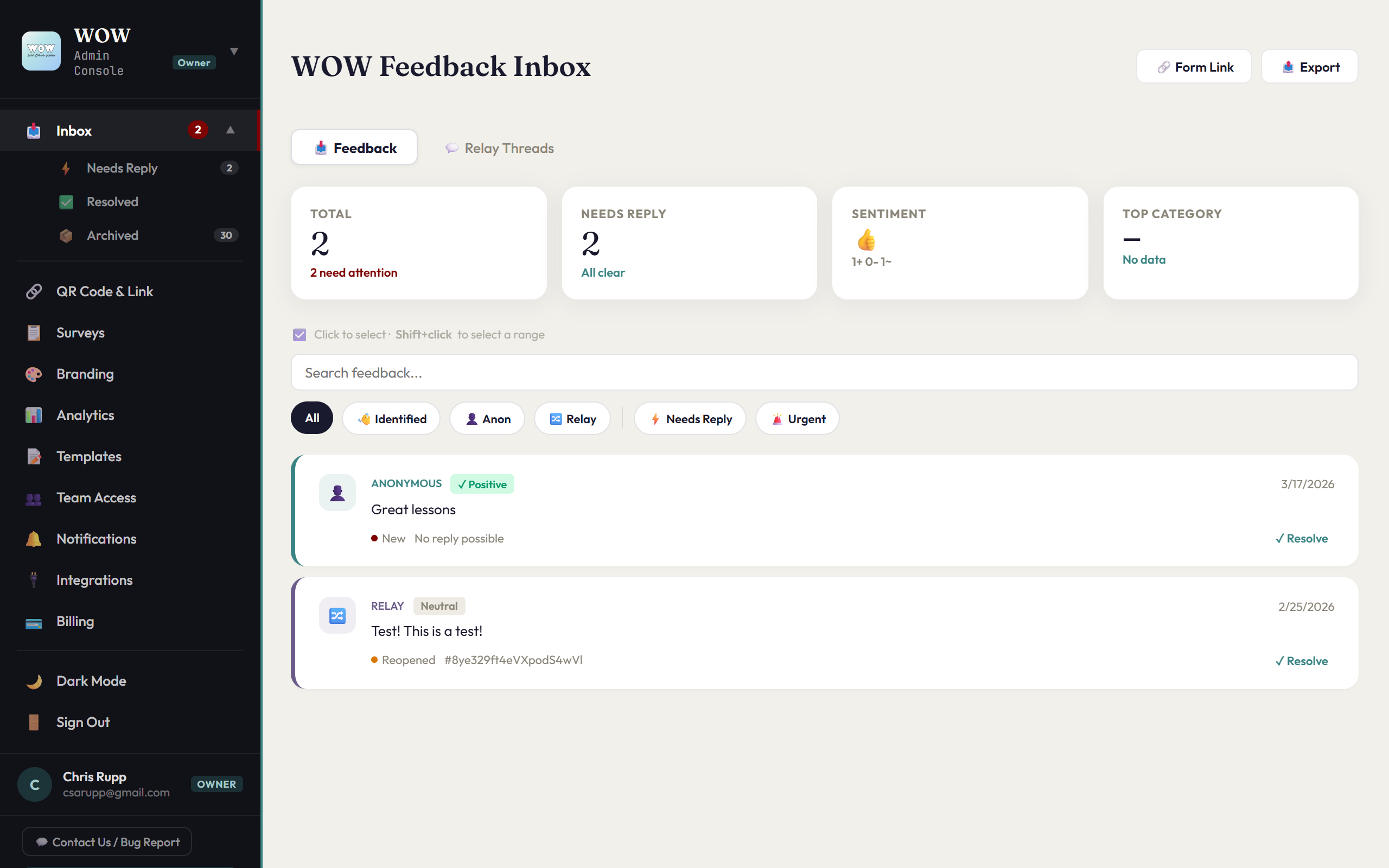
Task: Click the Branding palette icon
Action: [x=33, y=374]
